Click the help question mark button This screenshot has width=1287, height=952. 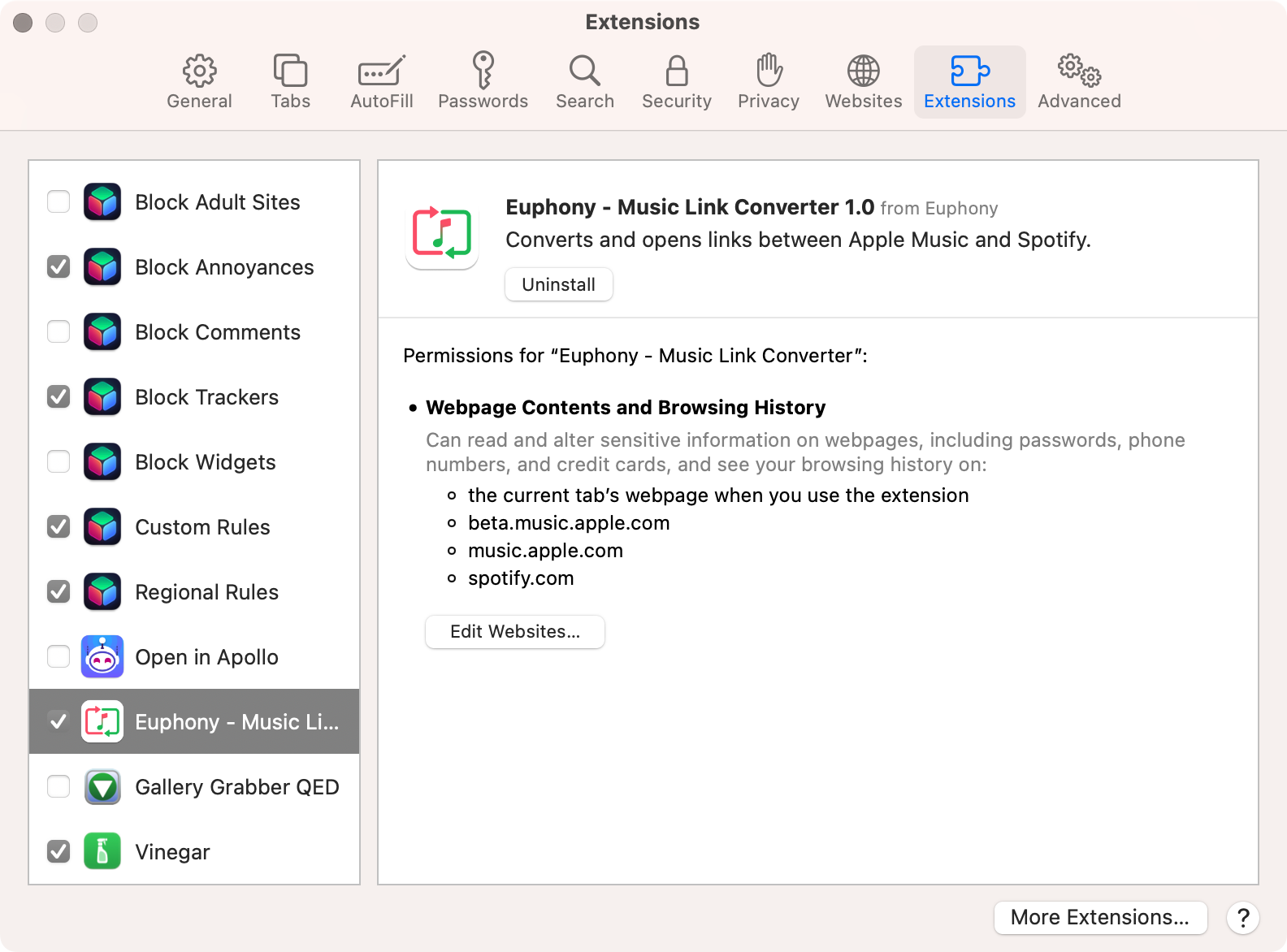tap(1242, 918)
